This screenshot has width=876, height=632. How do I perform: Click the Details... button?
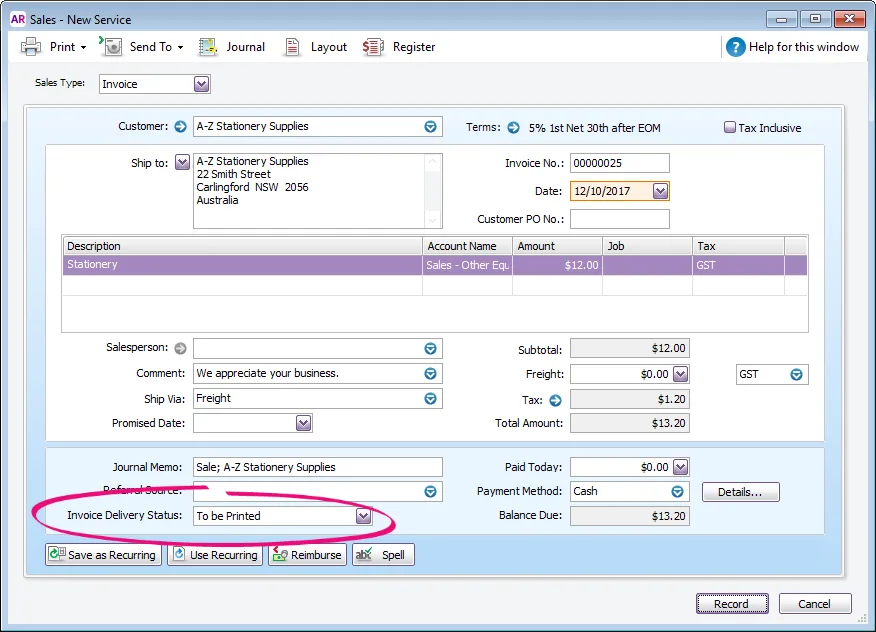click(x=740, y=492)
